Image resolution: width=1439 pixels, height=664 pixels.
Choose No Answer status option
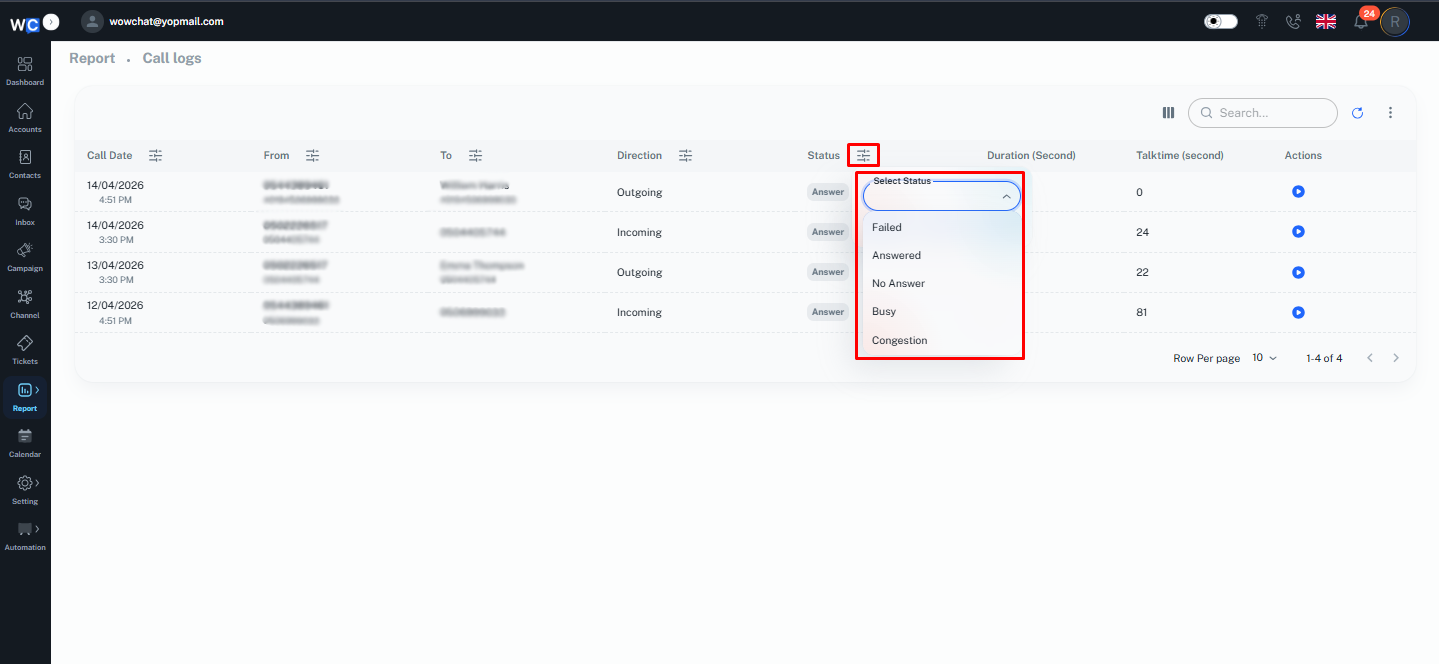pos(942,283)
